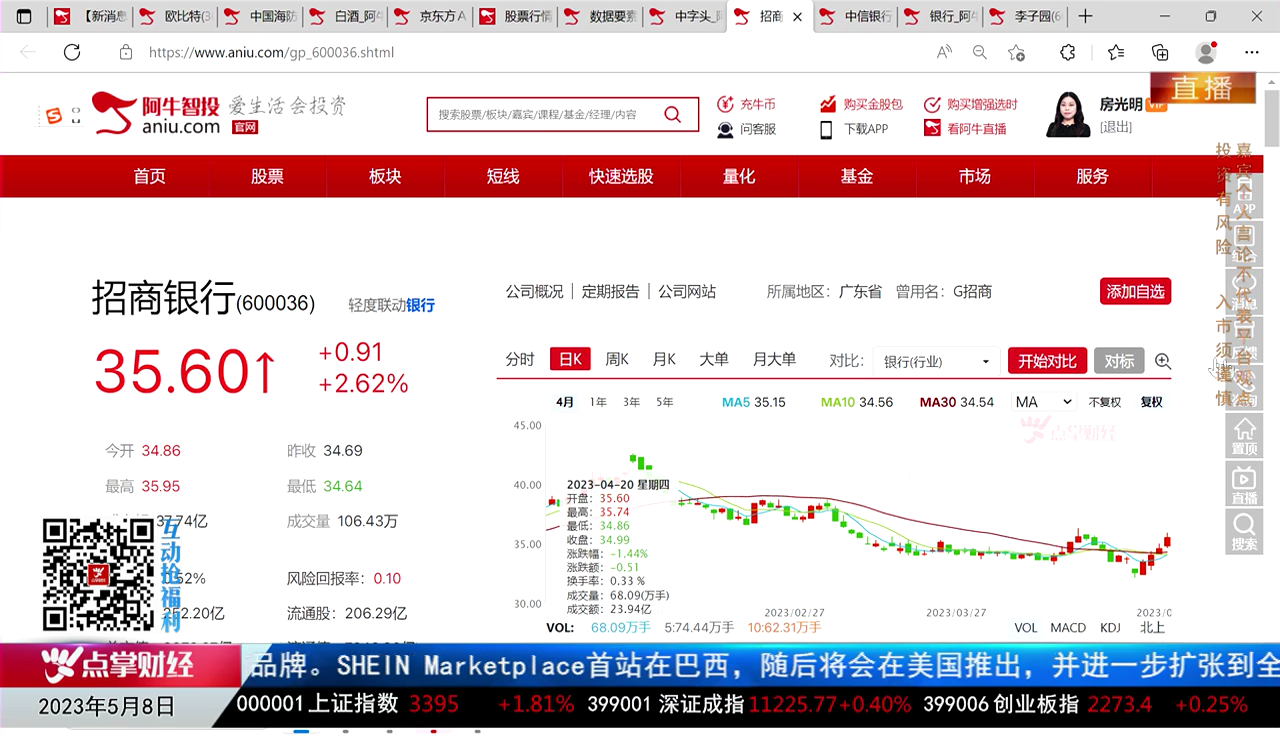The image size is (1280, 738).
Task: Open the 短线 navigation menu
Action: pyautogui.click(x=503, y=176)
